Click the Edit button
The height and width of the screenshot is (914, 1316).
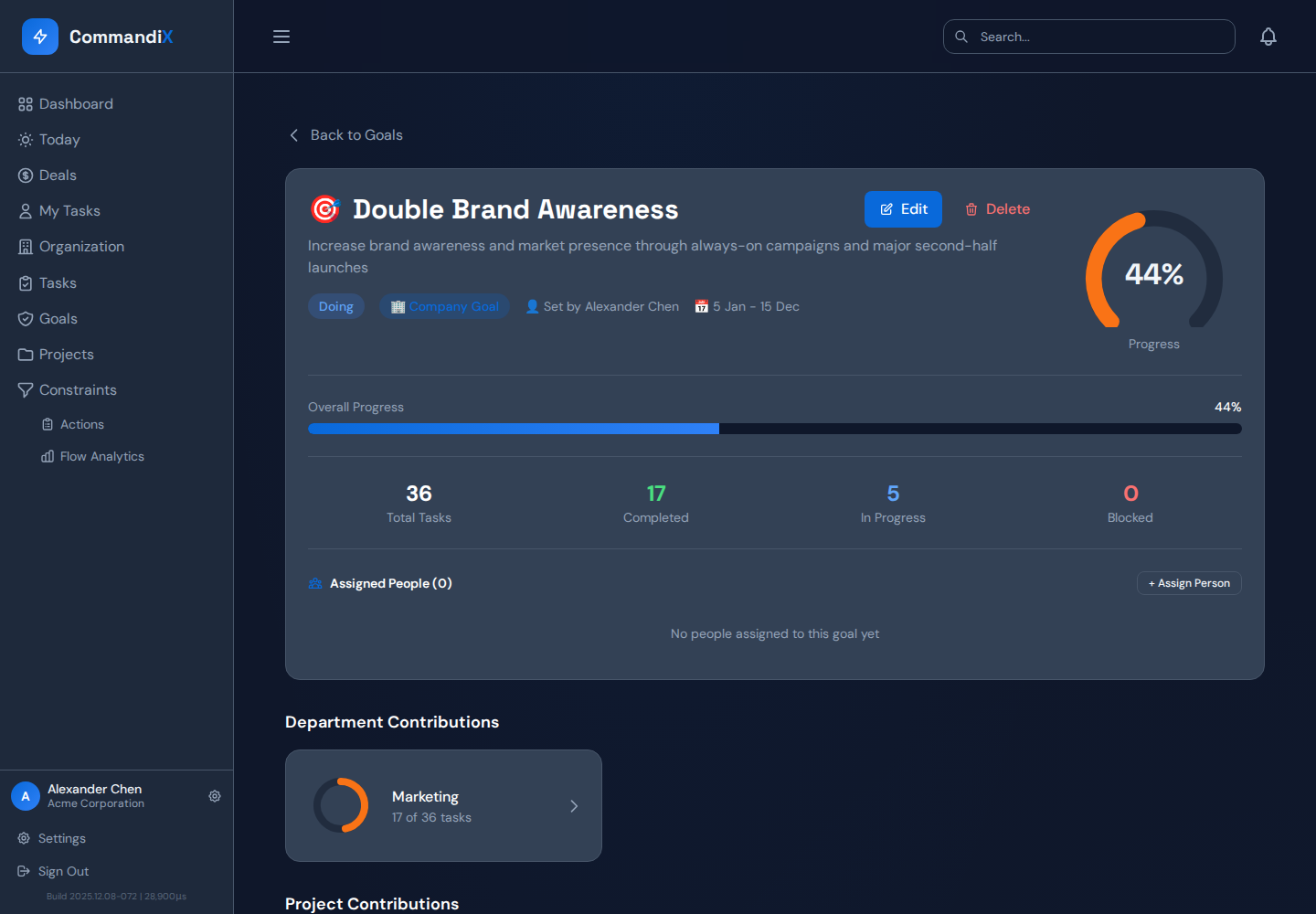click(903, 209)
